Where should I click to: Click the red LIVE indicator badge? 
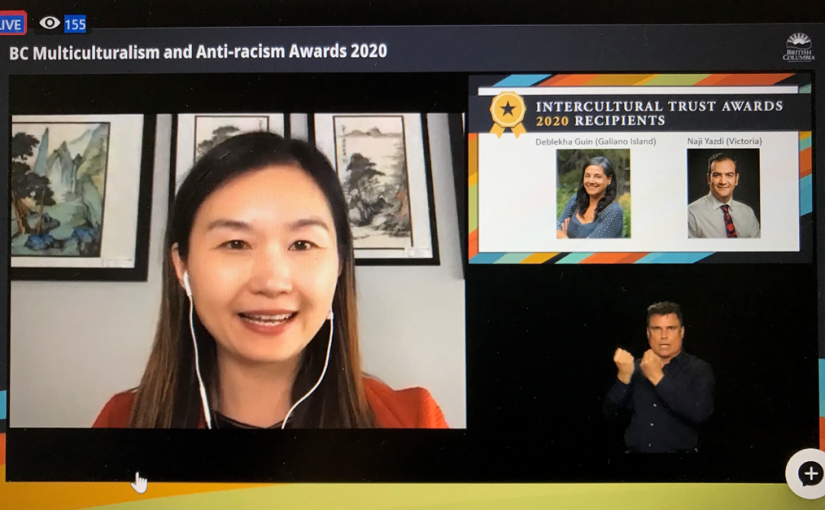[12, 23]
